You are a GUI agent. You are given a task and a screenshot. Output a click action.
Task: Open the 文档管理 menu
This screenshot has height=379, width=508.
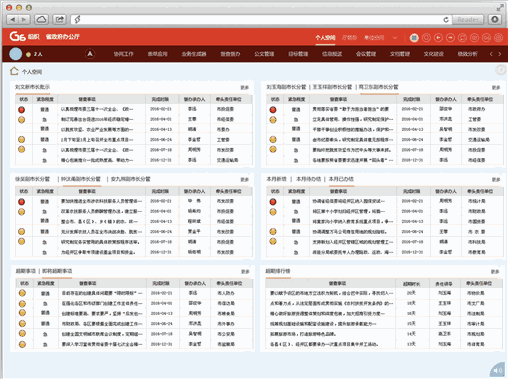click(400, 54)
